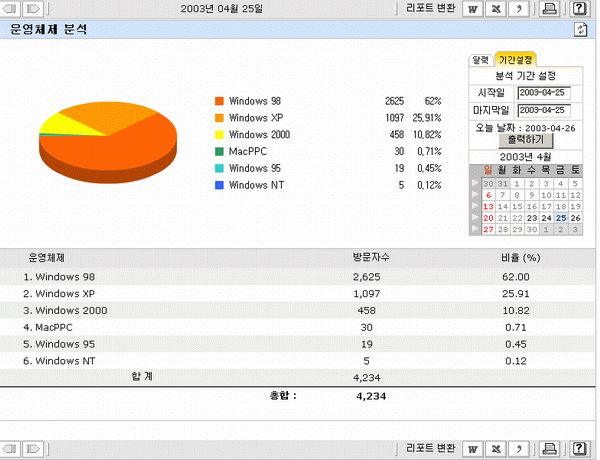
Task: Export to Word from bottom toolbar
Action: [x=473, y=449]
